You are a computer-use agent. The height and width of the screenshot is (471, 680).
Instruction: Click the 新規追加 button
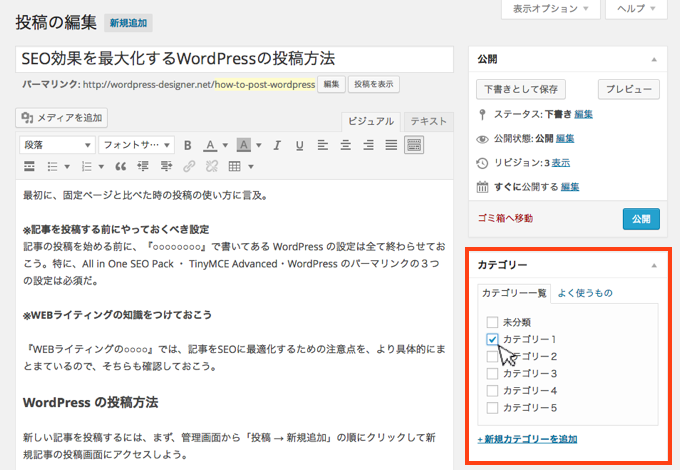click(x=128, y=23)
